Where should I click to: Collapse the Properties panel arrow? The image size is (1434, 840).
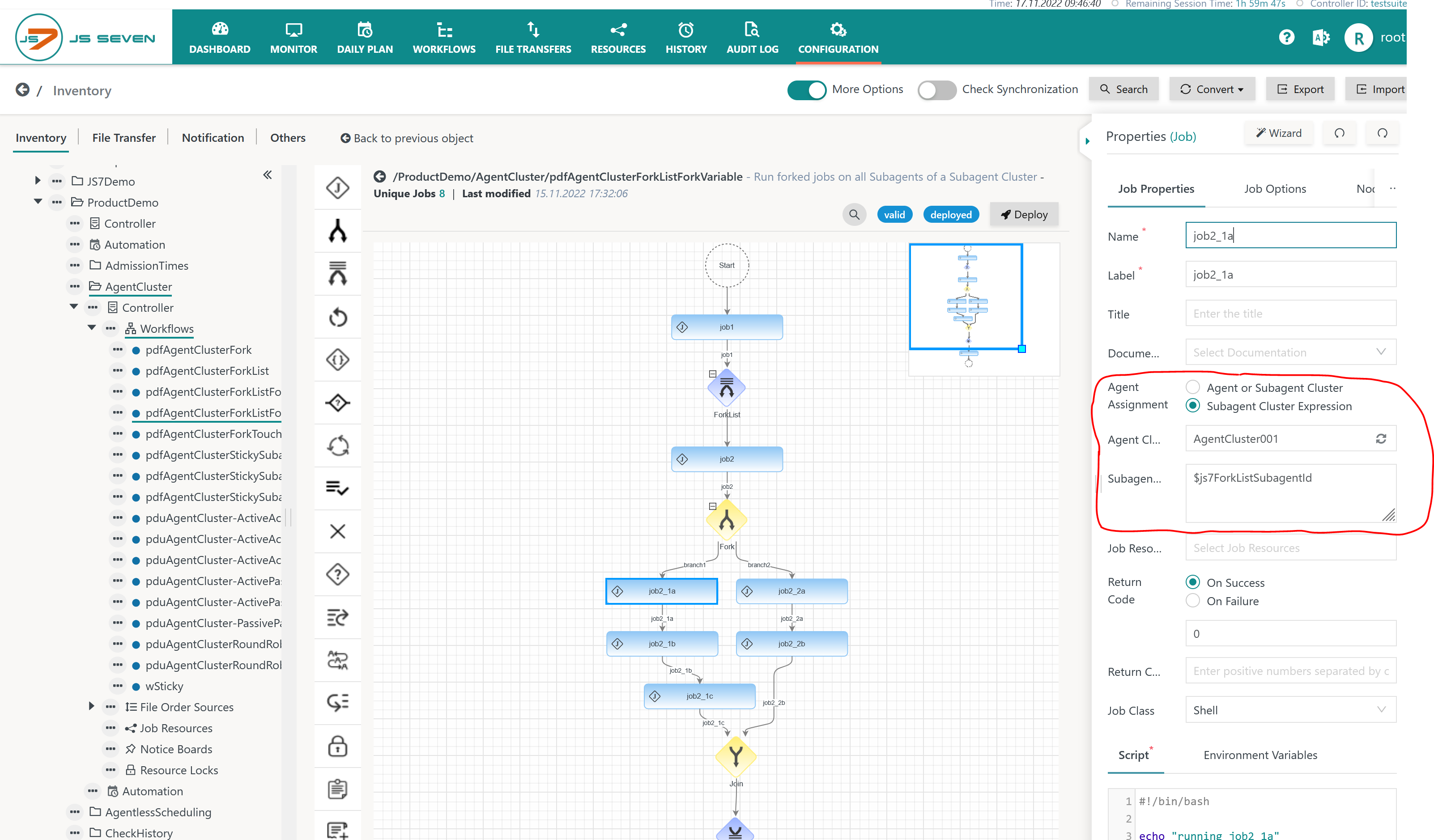[1087, 140]
